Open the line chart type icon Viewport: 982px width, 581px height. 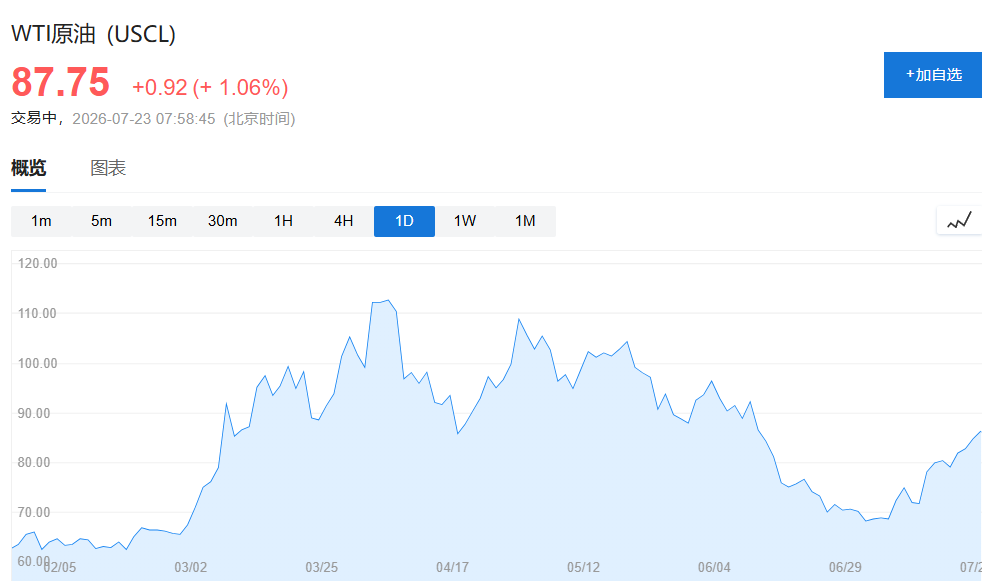click(x=959, y=220)
